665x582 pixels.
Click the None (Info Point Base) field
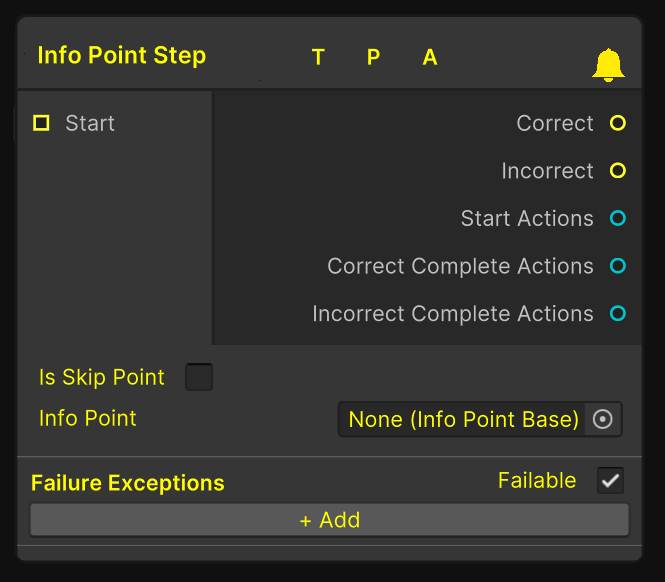463,420
